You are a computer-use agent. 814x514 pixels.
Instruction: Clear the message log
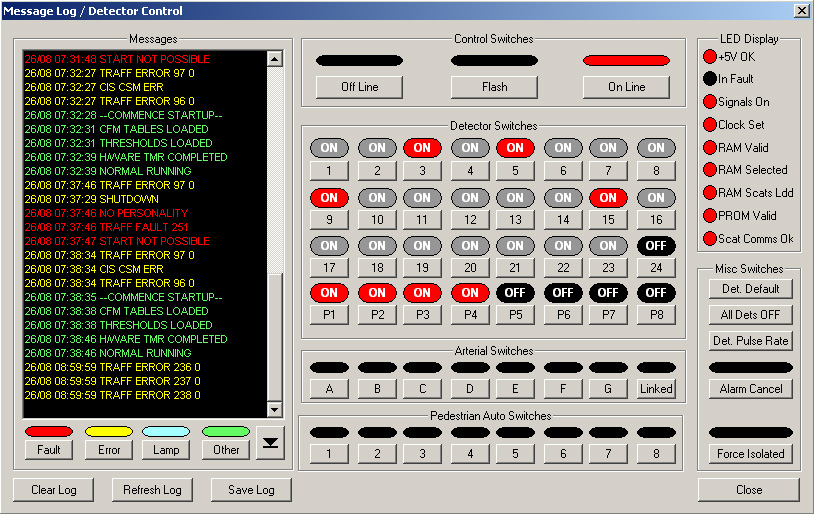tap(53, 490)
